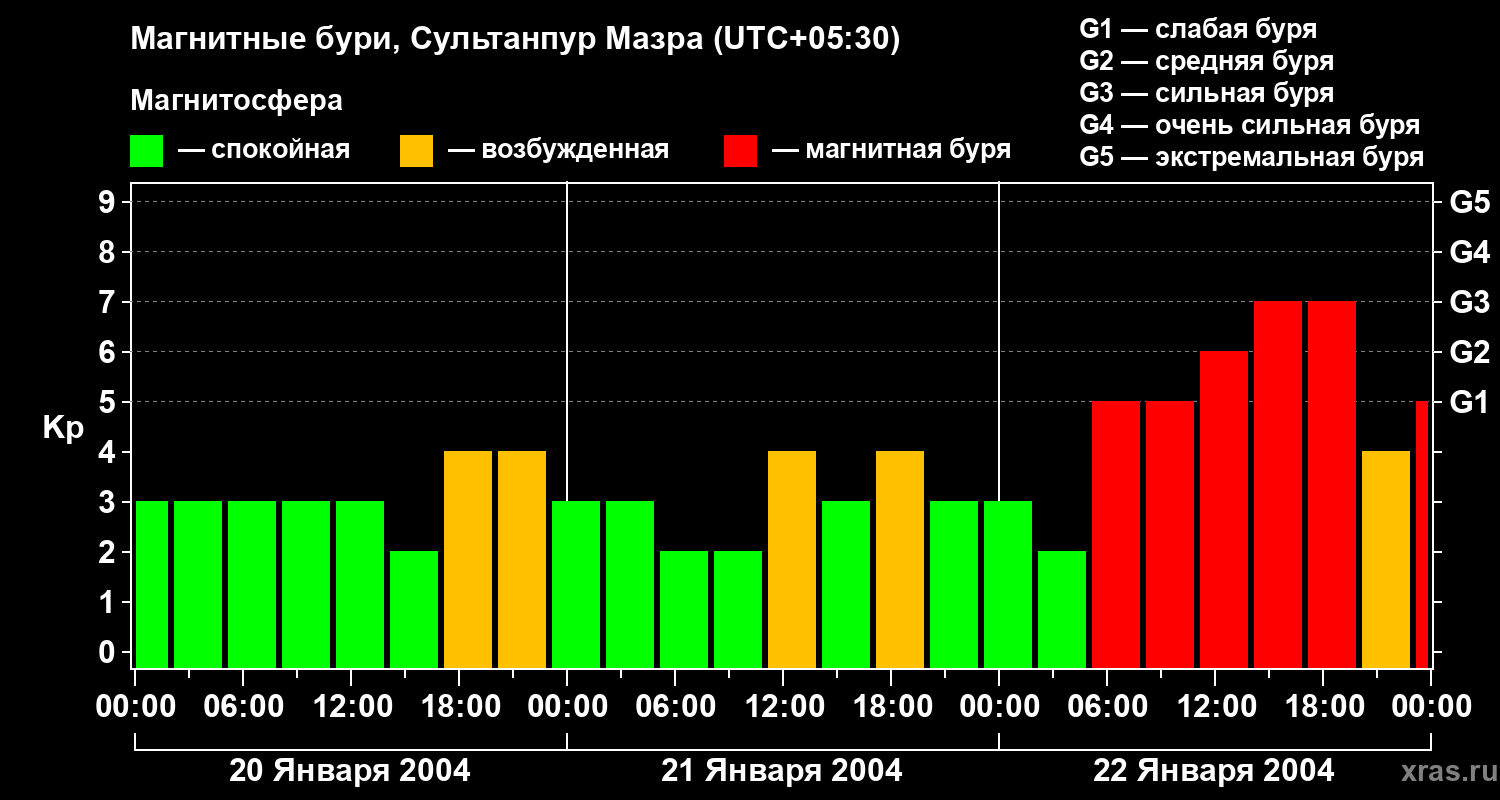The width and height of the screenshot is (1500, 800).
Task: Click the only yellow bar on 22 Января
Action: 1386,560
